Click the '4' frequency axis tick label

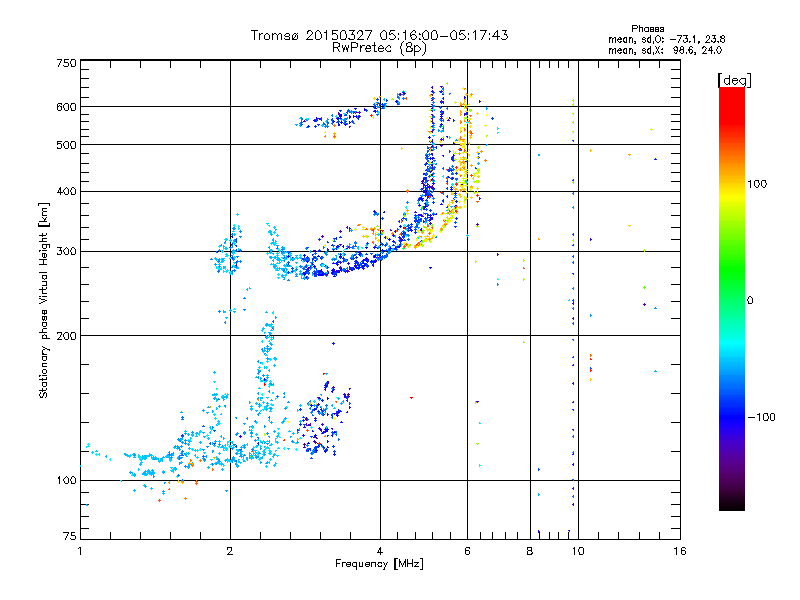380,551
